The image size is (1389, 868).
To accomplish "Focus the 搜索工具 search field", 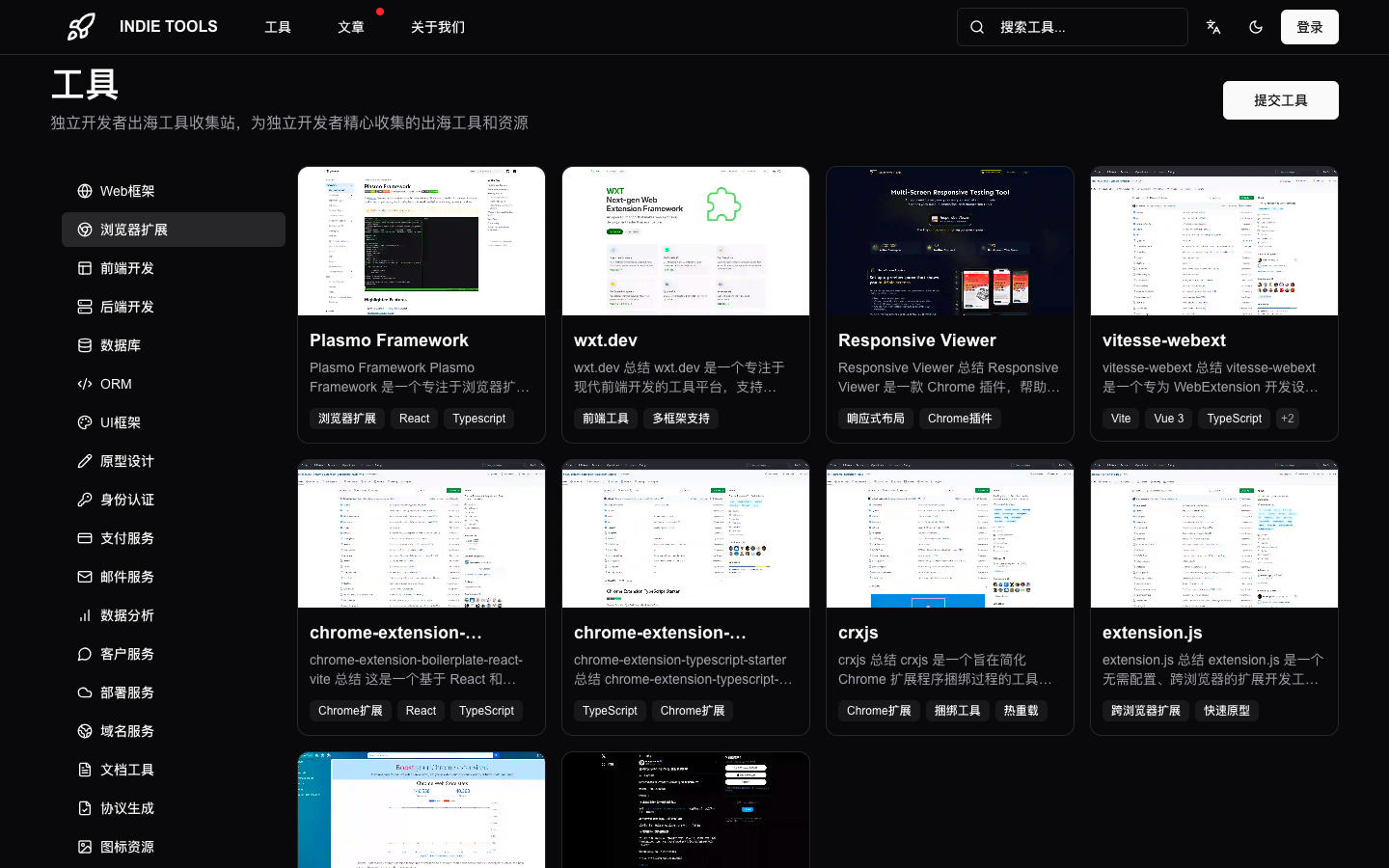I will [1073, 27].
